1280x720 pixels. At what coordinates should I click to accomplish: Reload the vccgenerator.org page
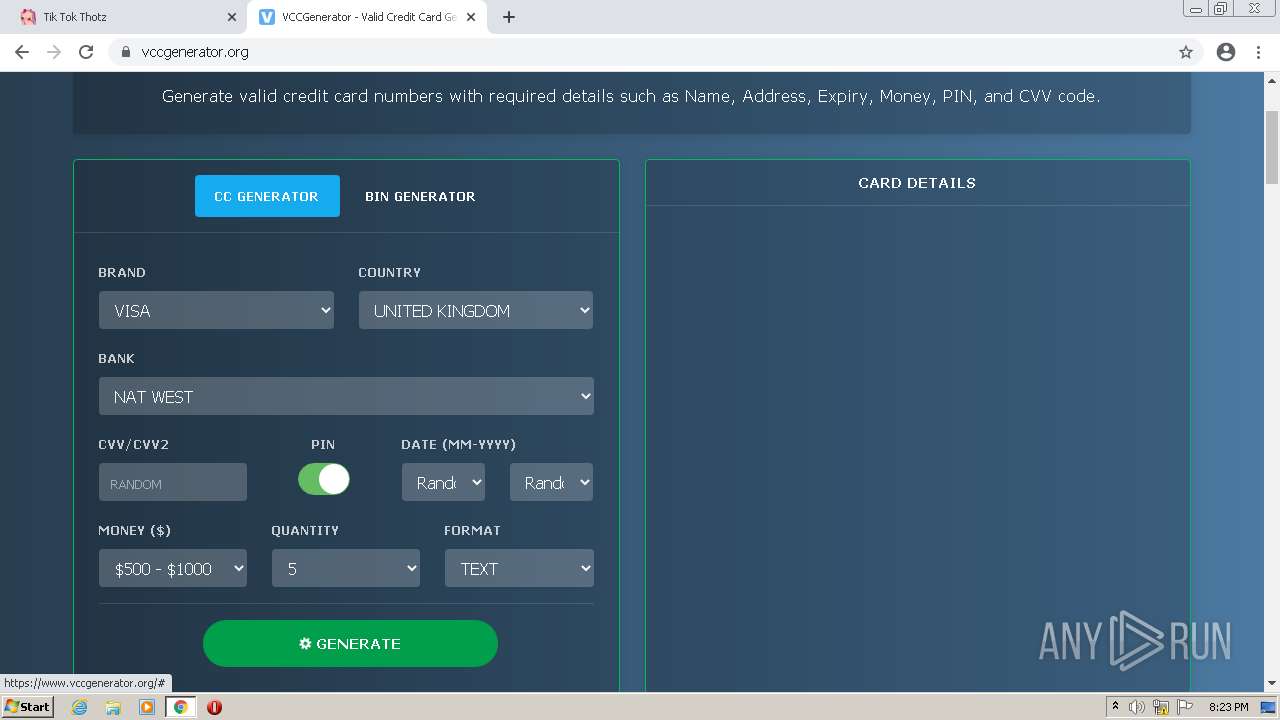[86, 52]
